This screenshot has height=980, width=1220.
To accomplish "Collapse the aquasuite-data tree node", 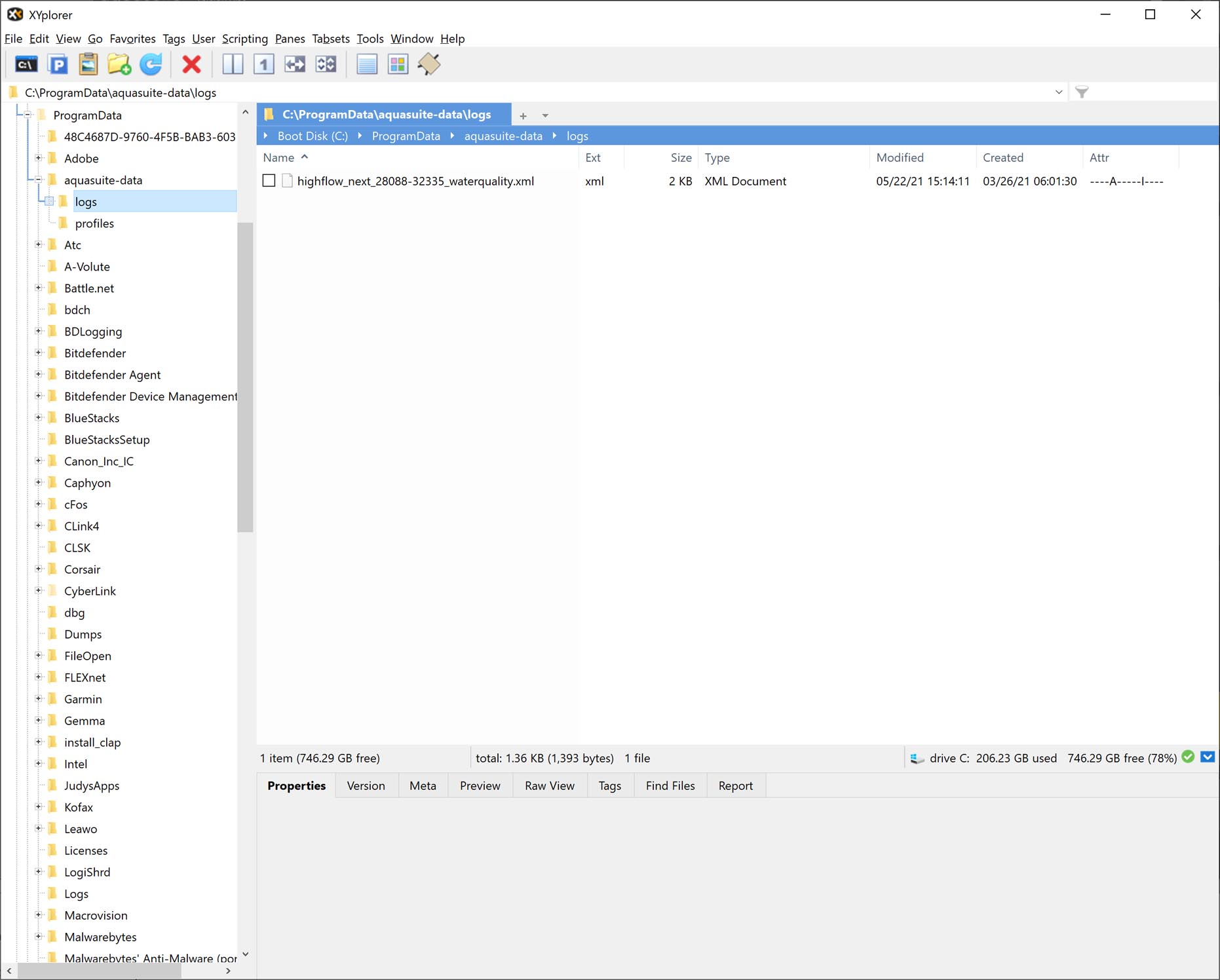I will point(38,179).
